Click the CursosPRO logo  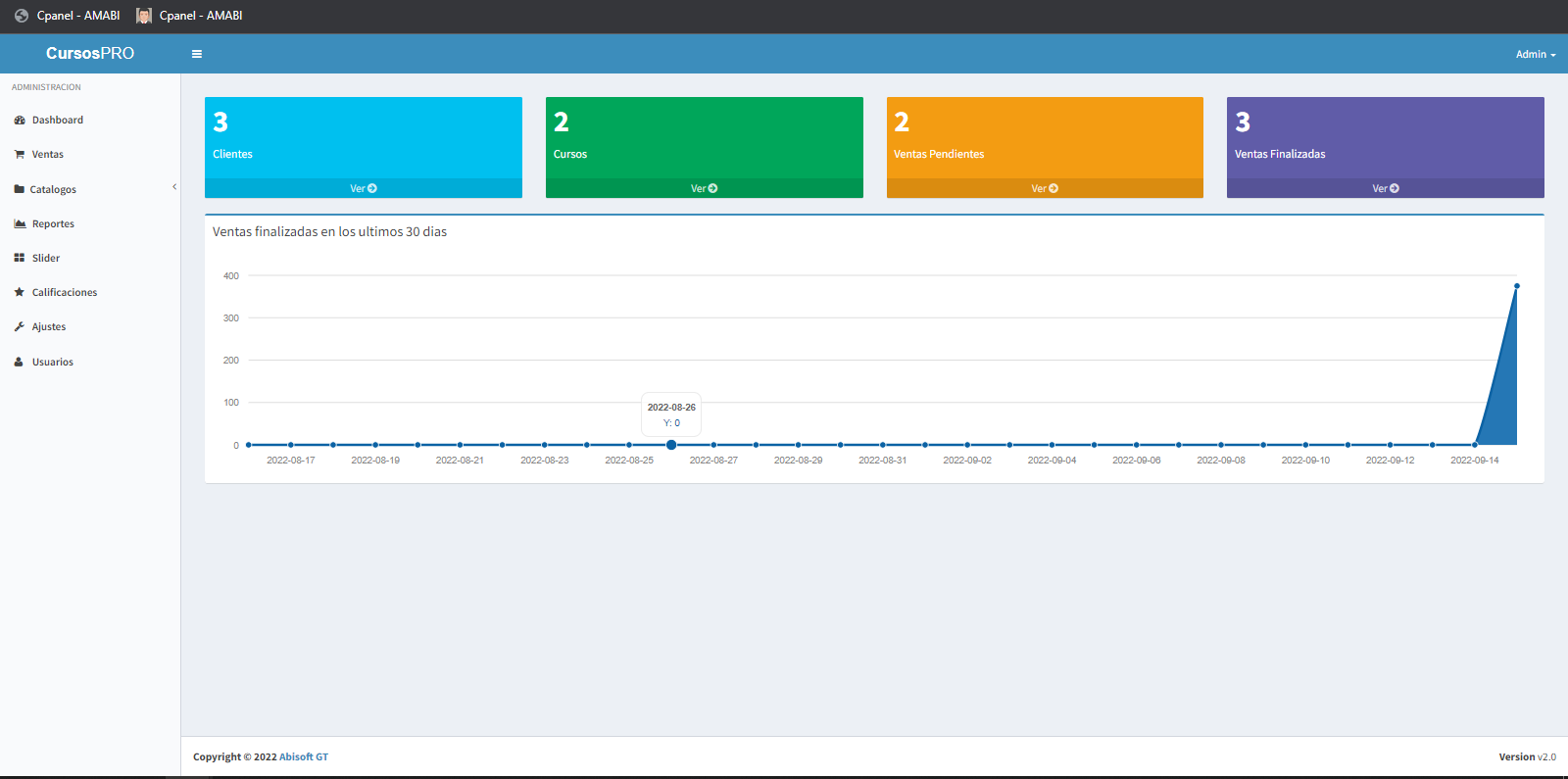coord(90,54)
